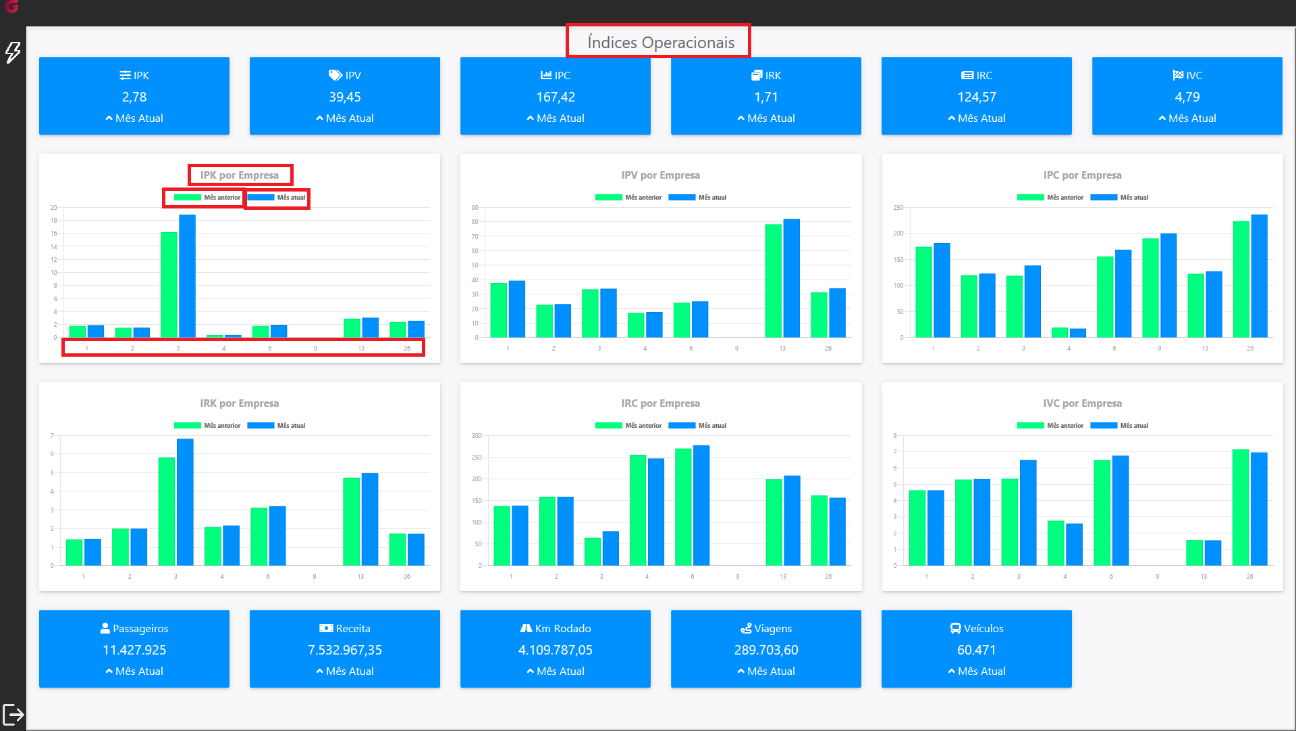Click the 'IPV por Empresa' chart title

[661, 175]
